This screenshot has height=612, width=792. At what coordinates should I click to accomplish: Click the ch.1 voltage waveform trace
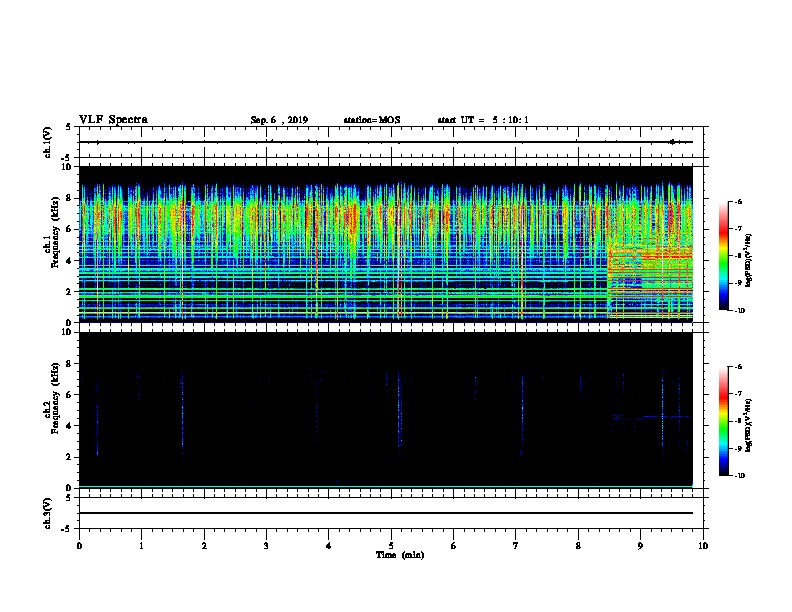pos(386,142)
